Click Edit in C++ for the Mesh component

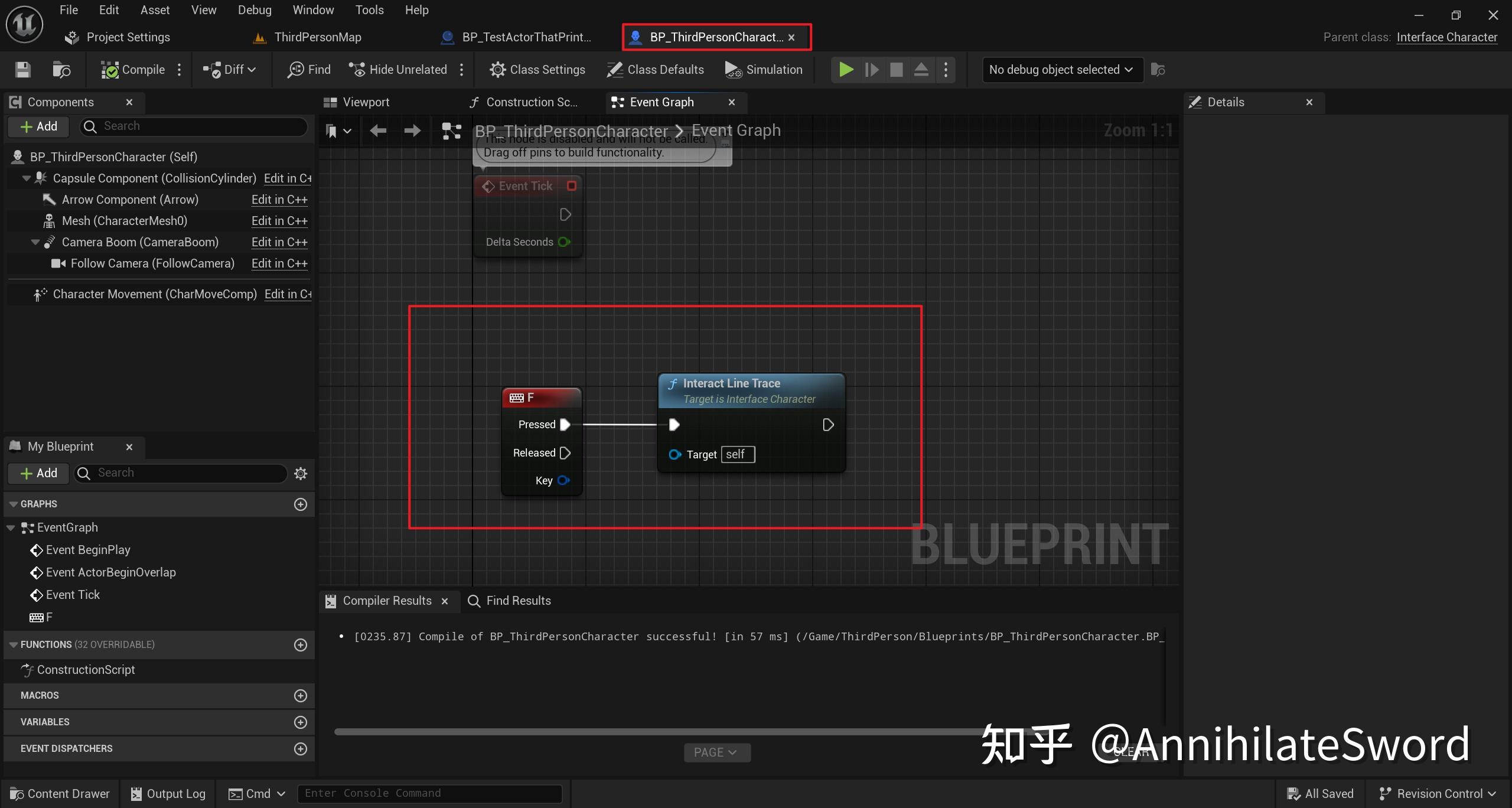279,220
